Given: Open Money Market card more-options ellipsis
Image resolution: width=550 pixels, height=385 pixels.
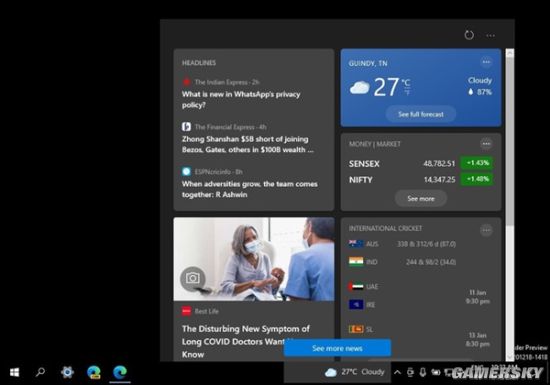Looking at the screenshot, I should (486, 144).
